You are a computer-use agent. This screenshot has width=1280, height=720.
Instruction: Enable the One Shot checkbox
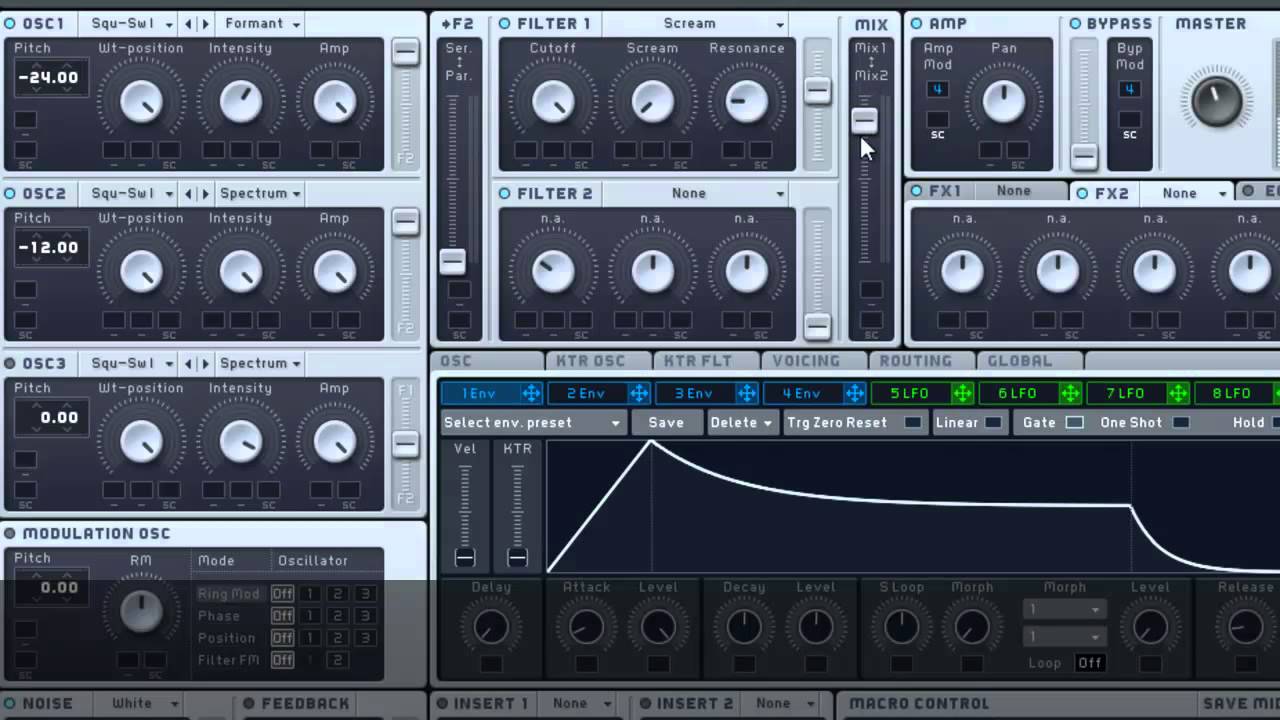(1181, 422)
